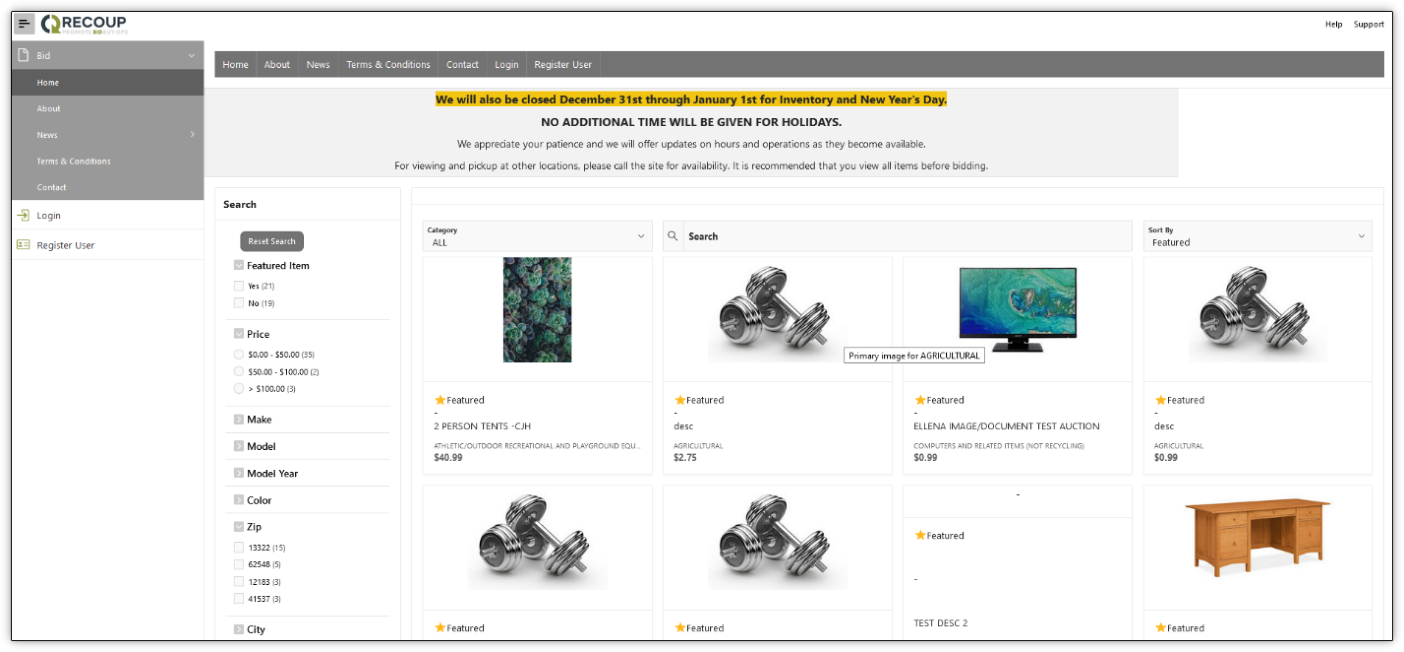This screenshot has height=652, width=1404.
Task: Click Login in the left sidebar
Action: (49, 216)
